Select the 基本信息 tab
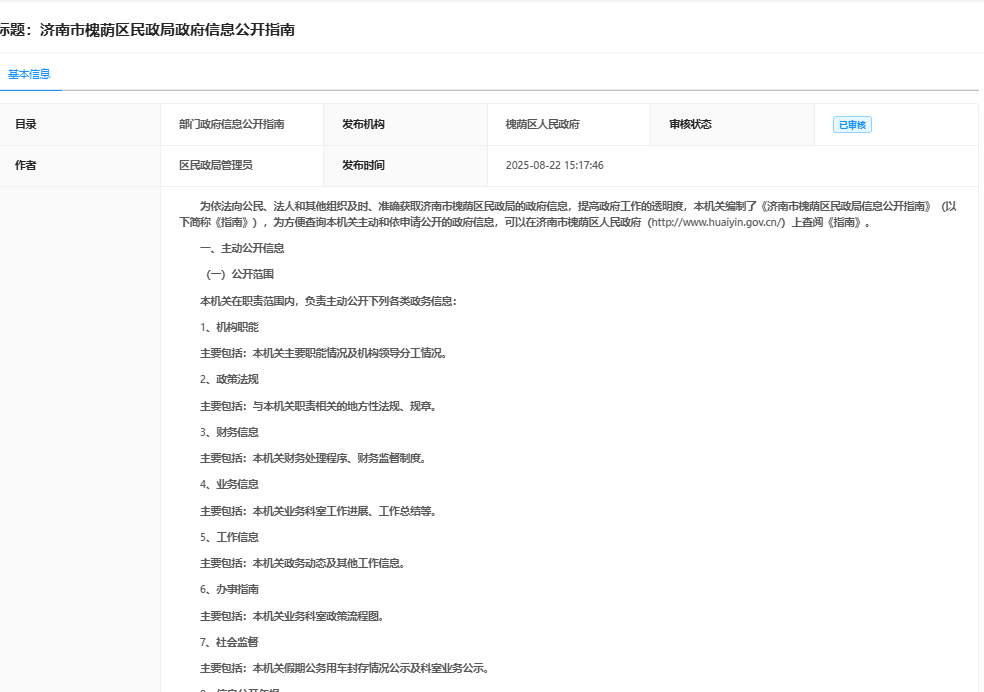Viewport: 984px width, 692px height. pyautogui.click(x=30, y=74)
